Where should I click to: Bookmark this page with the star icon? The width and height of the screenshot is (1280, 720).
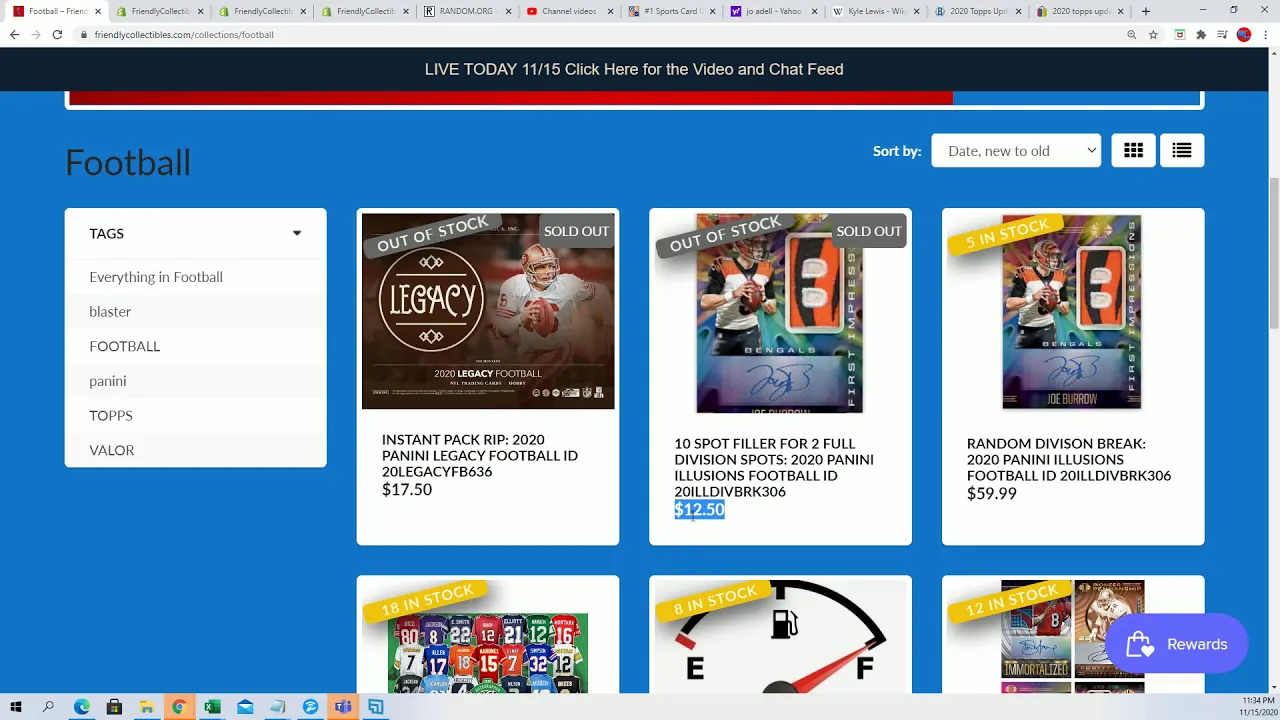tap(1153, 34)
